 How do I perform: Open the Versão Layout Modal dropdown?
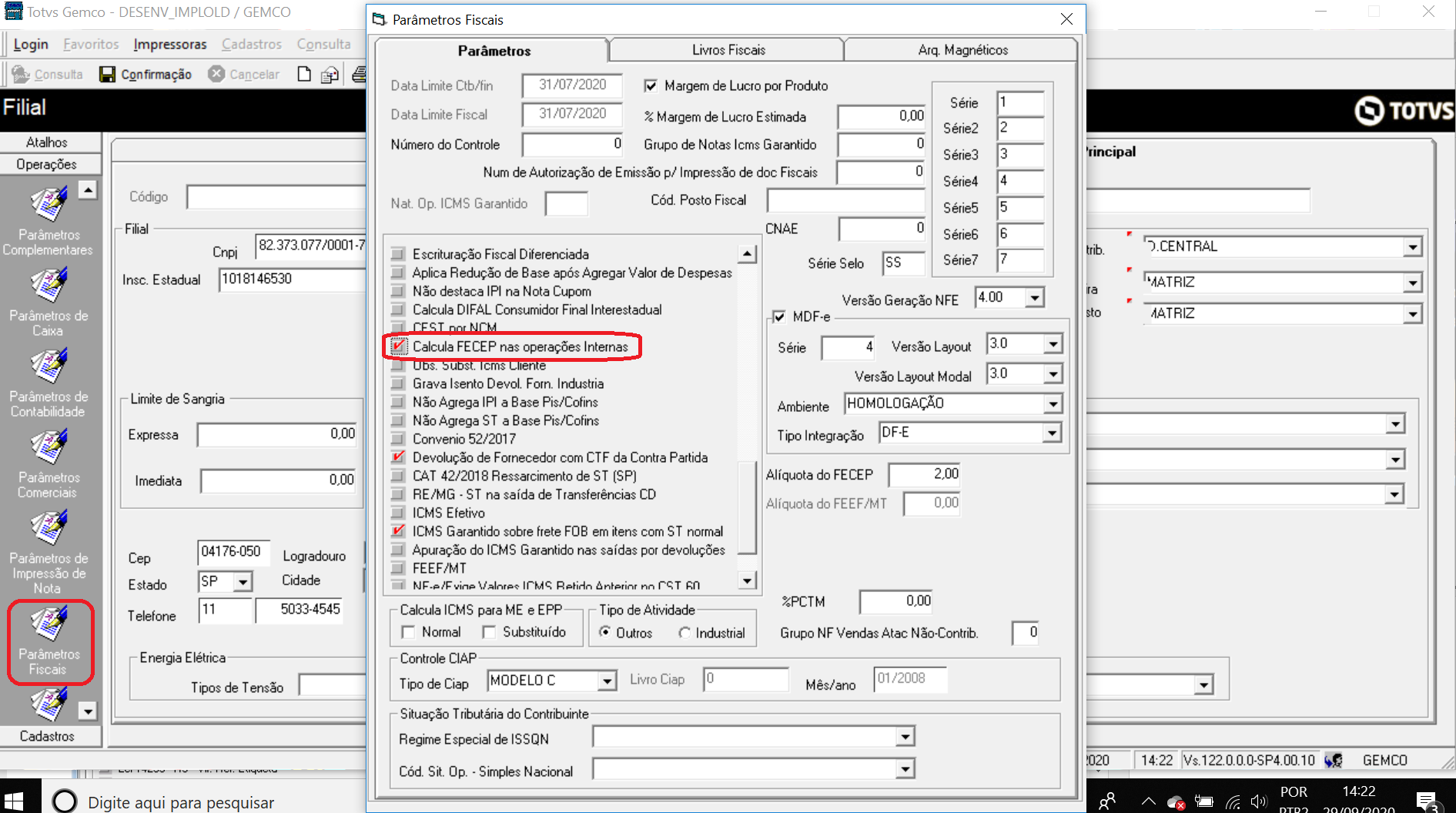pyautogui.click(x=1053, y=374)
